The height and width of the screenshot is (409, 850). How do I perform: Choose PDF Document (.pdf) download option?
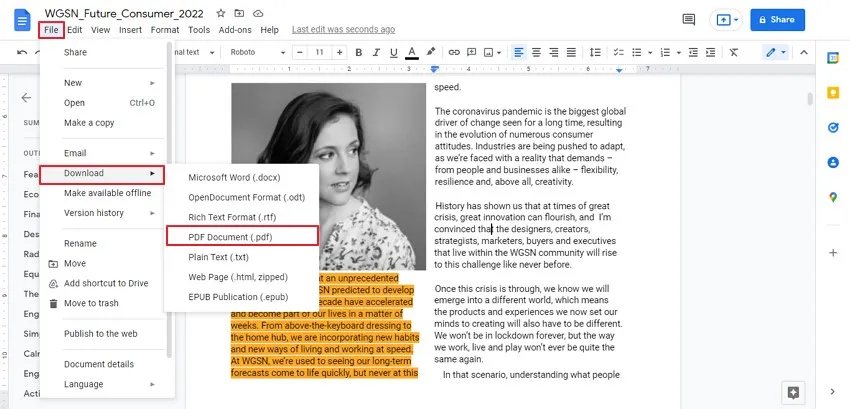click(242, 237)
